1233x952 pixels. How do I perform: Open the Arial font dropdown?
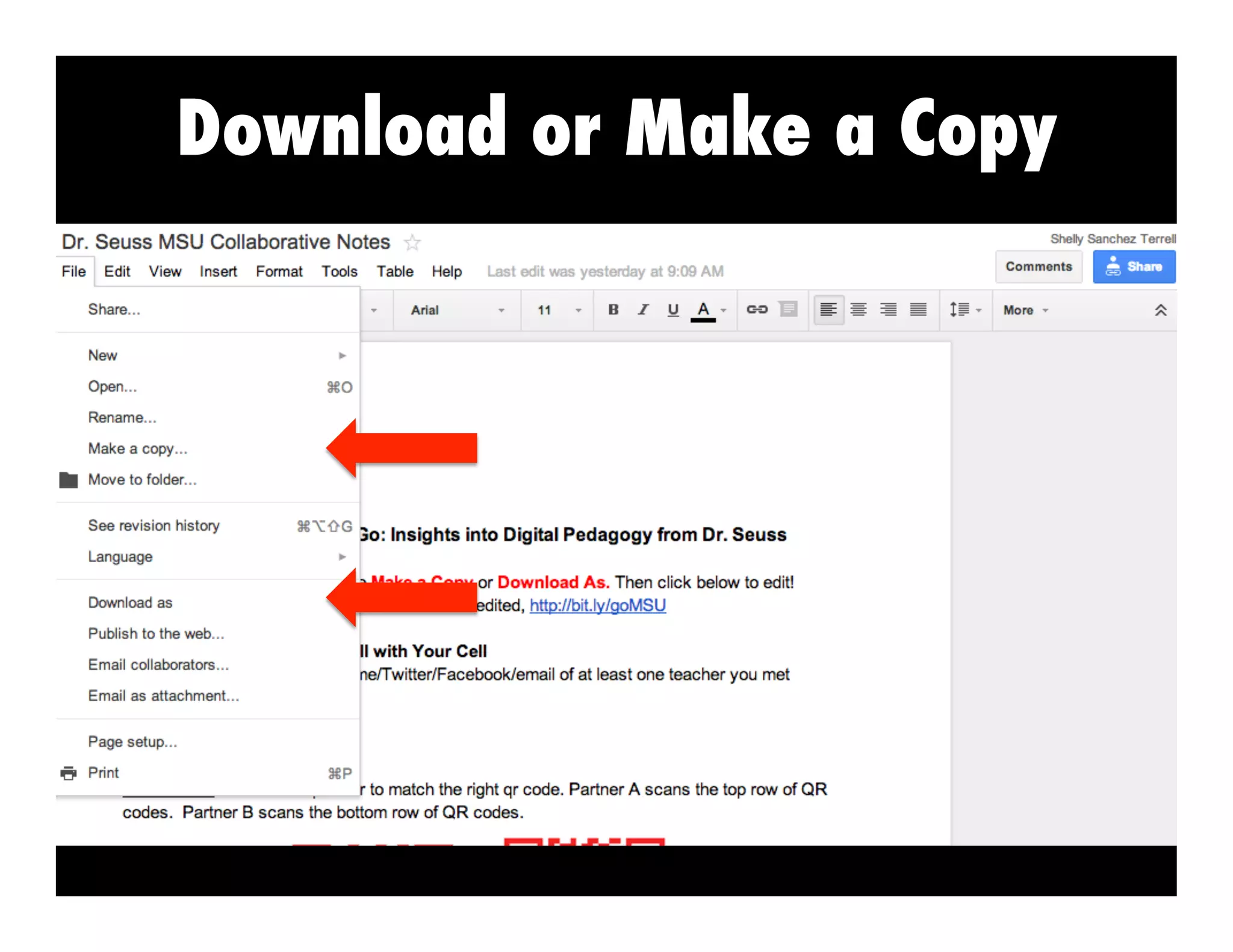click(x=458, y=311)
